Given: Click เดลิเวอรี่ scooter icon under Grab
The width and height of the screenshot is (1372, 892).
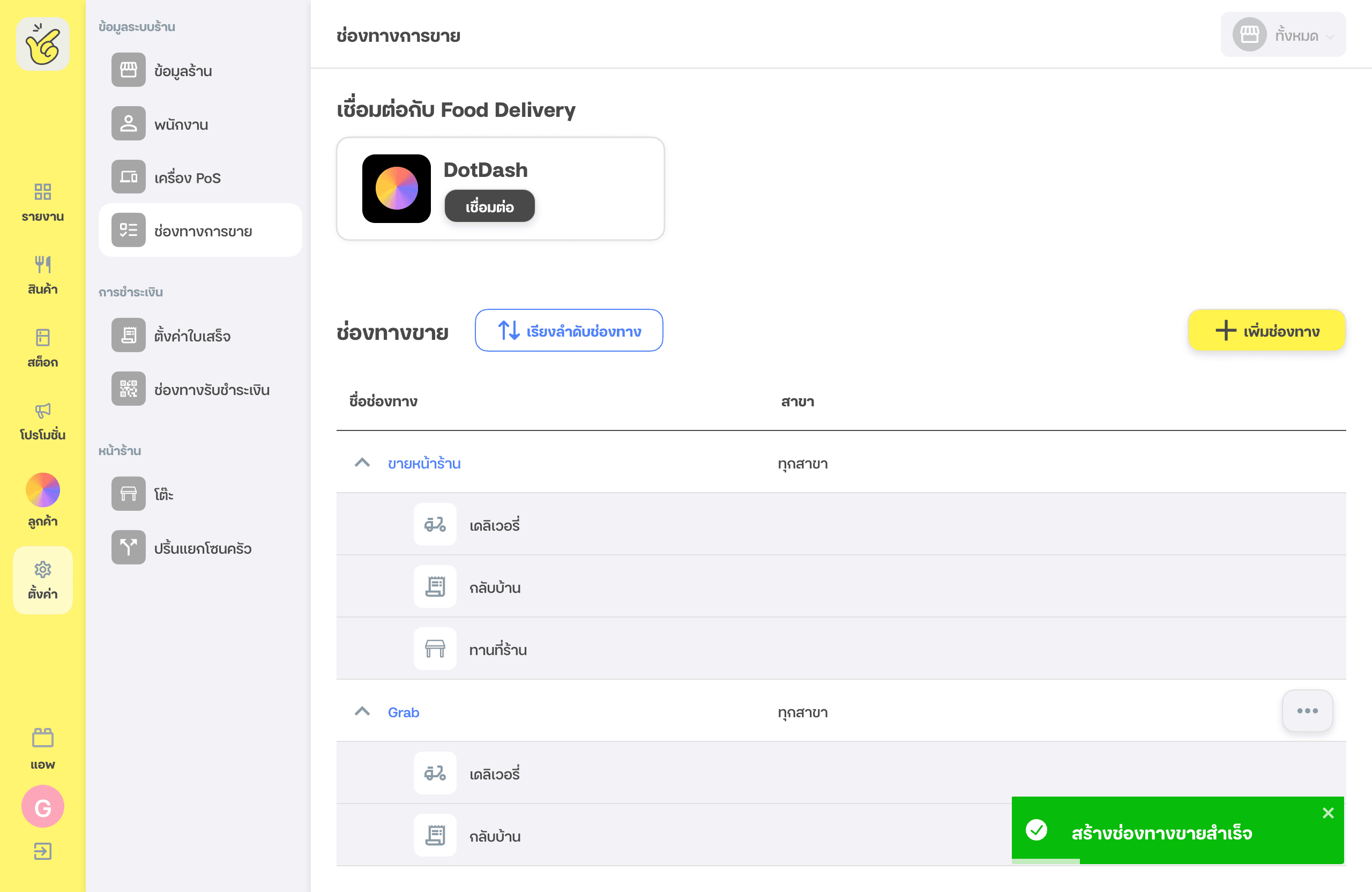Looking at the screenshot, I should (x=435, y=772).
